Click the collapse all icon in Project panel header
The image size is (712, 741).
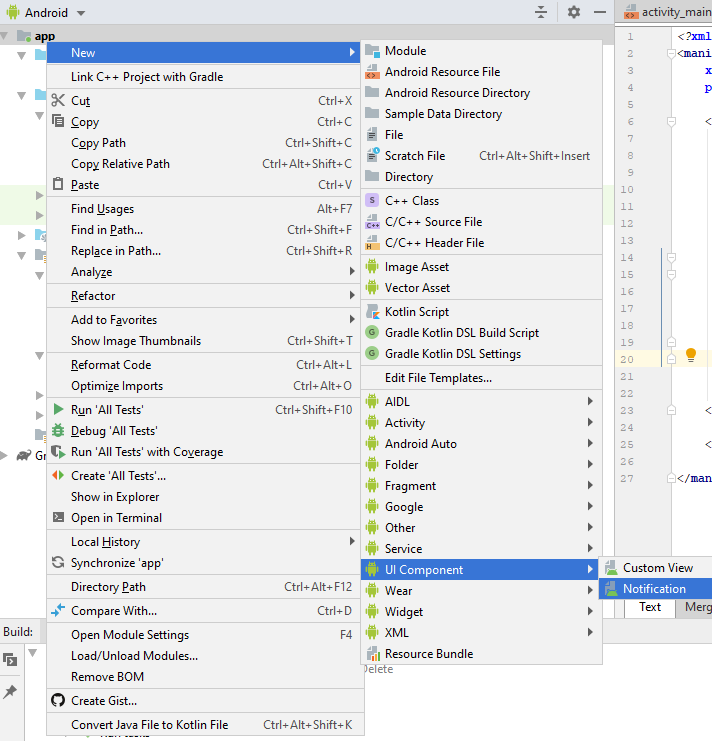[x=541, y=12]
